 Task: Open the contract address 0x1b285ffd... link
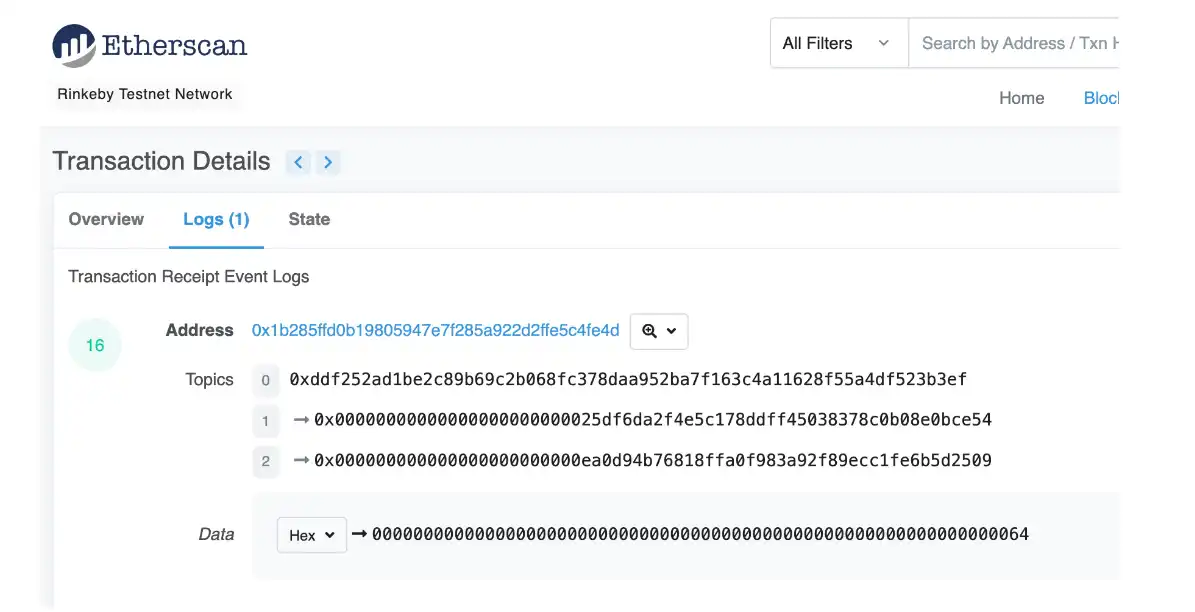435,330
